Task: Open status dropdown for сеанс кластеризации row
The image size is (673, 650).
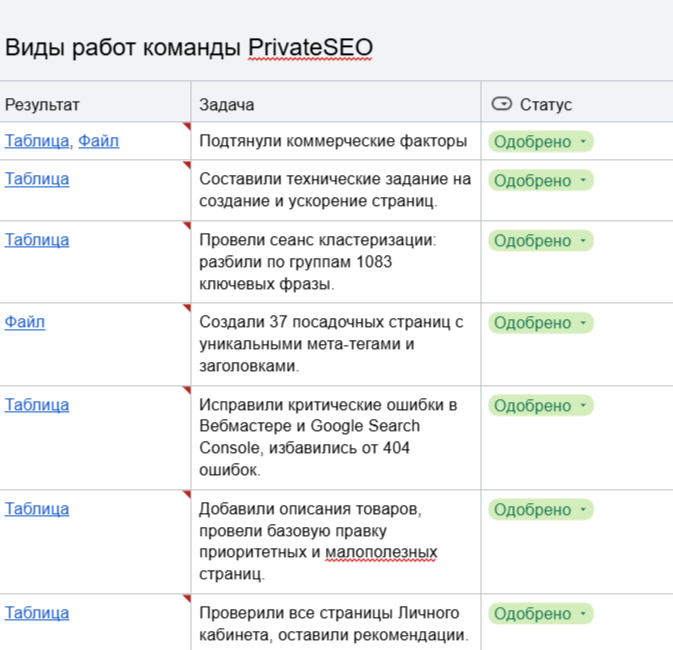Action: (x=541, y=240)
